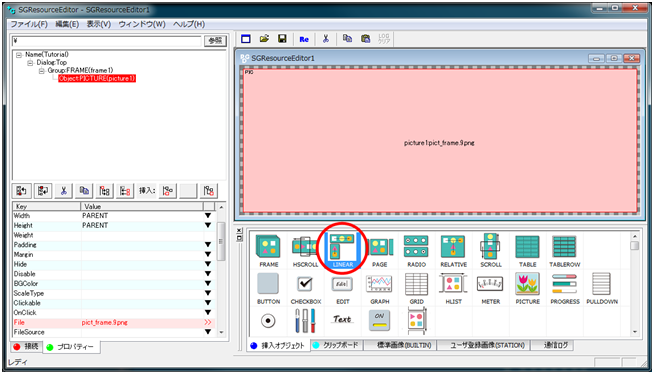Collapse the Dialog:Top tree node

[30, 63]
